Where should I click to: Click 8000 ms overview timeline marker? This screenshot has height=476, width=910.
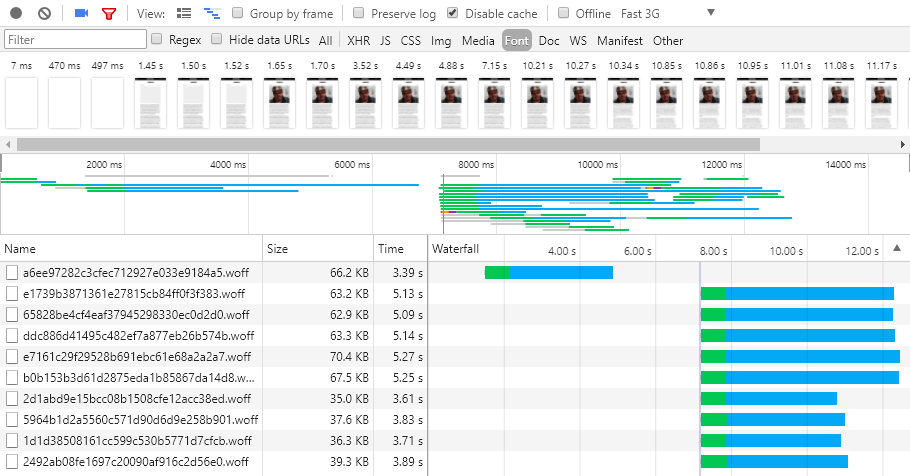(476, 164)
